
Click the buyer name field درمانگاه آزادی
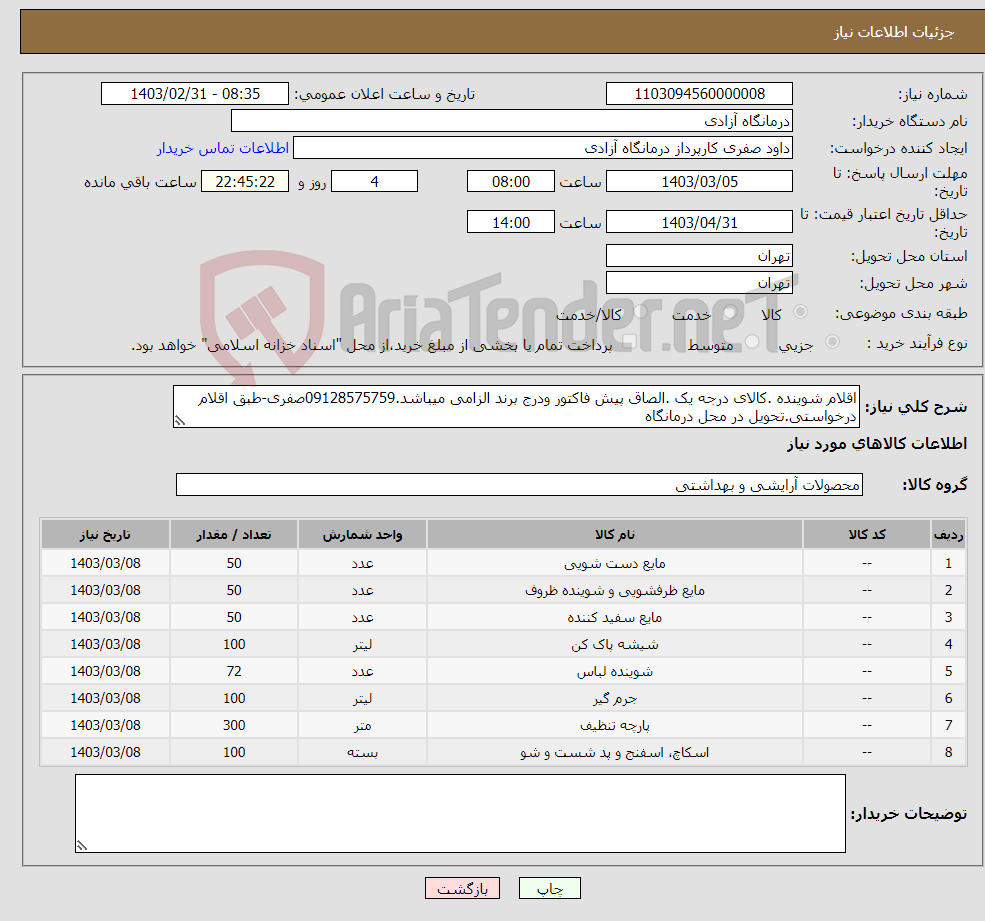pyautogui.click(x=512, y=121)
